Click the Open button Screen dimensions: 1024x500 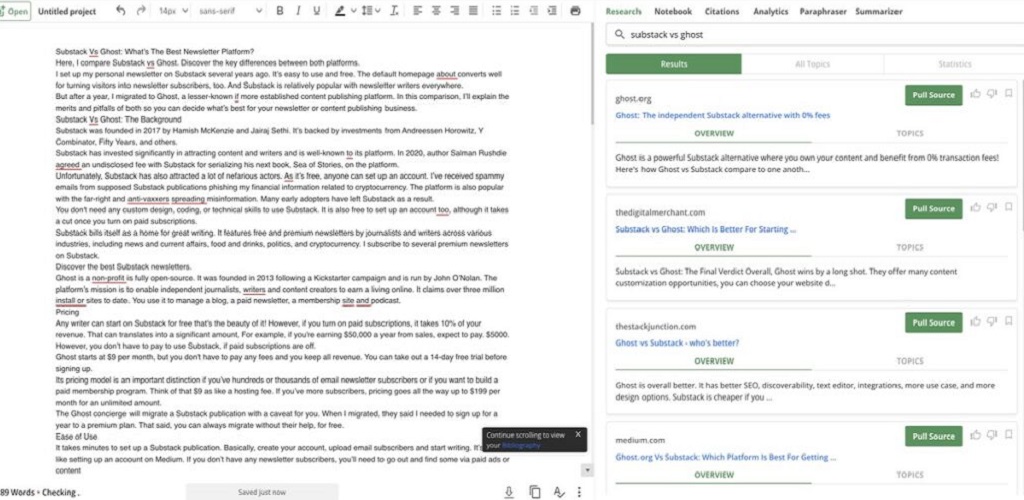tap(14, 11)
